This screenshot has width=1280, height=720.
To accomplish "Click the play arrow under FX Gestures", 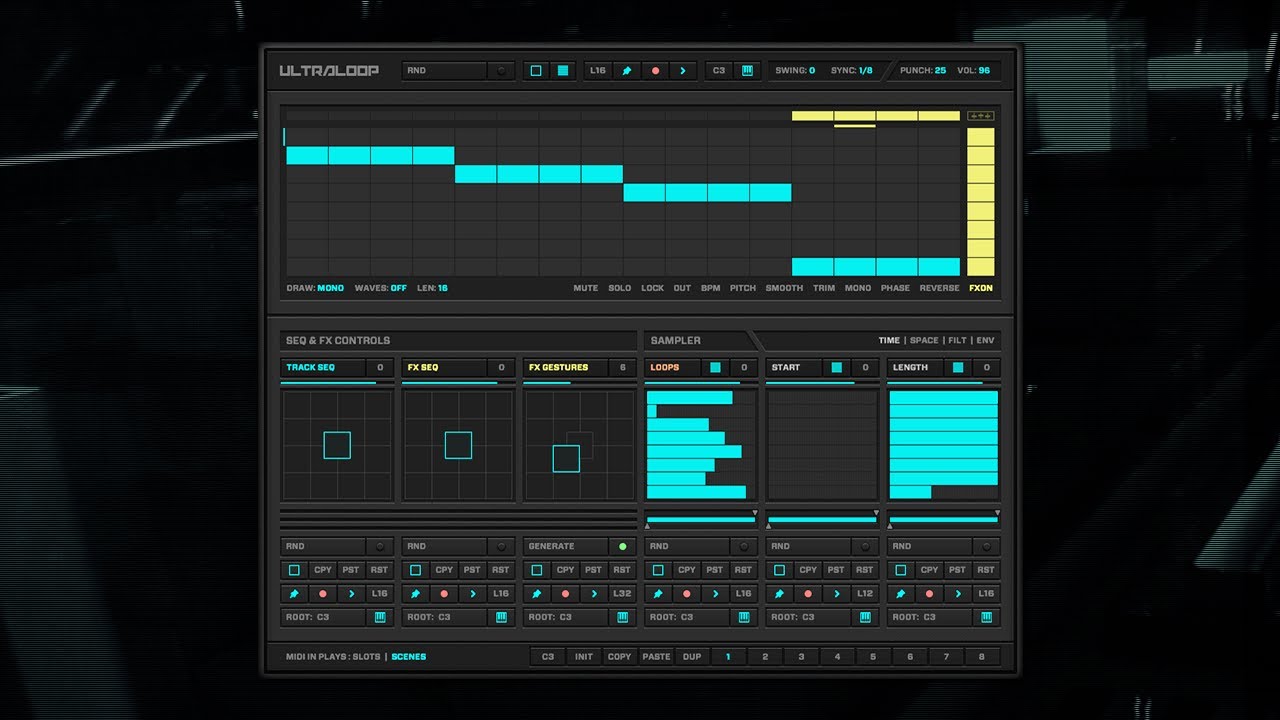I will coord(594,593).
